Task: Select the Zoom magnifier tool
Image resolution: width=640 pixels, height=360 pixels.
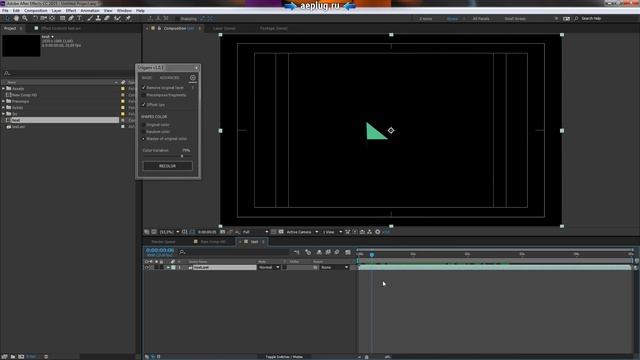Action: click(x=25, y=18)
